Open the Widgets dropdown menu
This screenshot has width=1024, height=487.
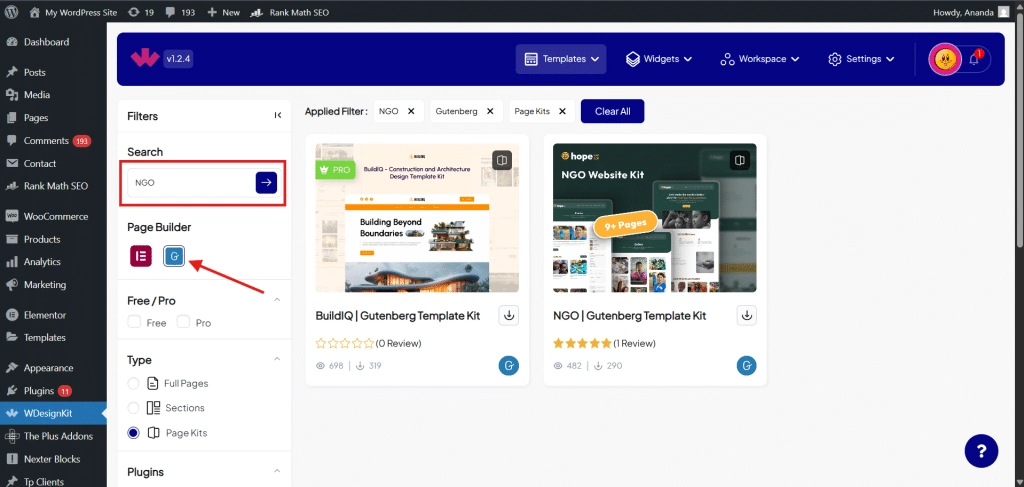coord(659,59)
